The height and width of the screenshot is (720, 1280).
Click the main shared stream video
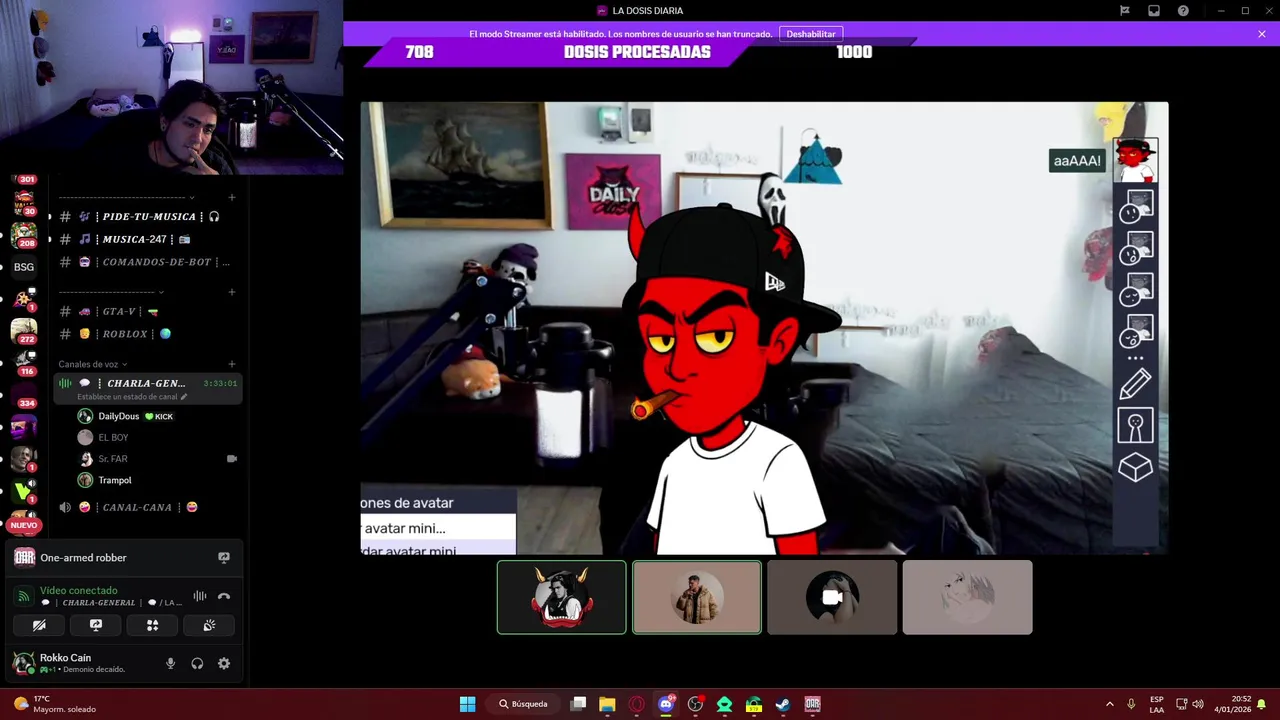pos(764,328)
